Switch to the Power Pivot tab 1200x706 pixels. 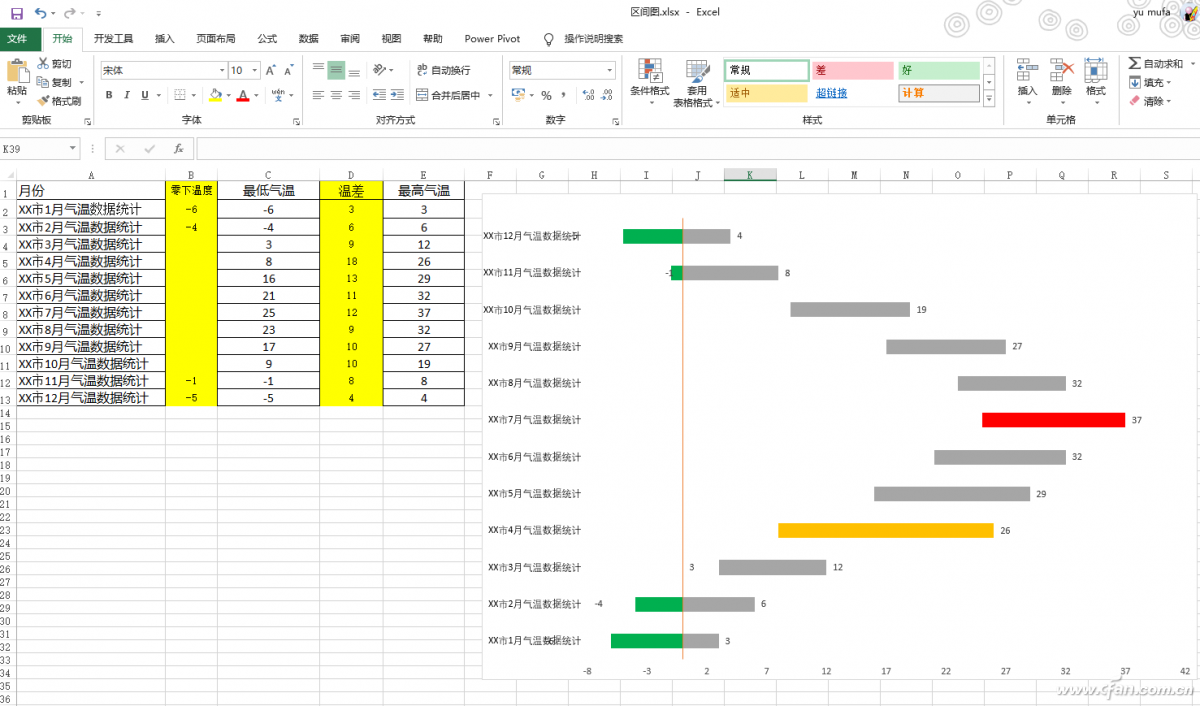pos(492,39)
